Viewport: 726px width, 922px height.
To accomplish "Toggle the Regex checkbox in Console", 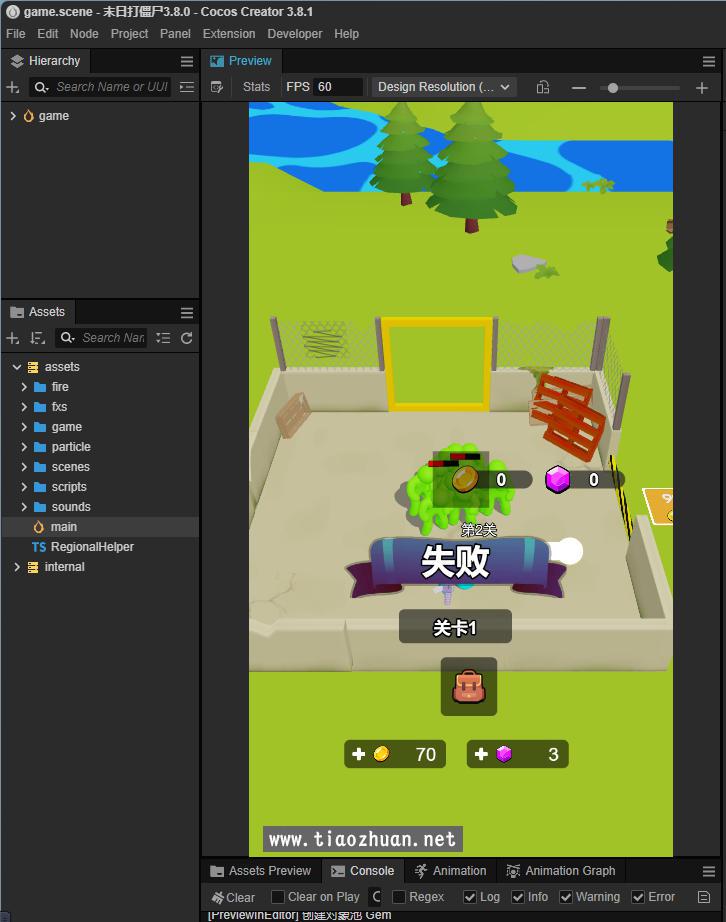I will tap(399, 897).
